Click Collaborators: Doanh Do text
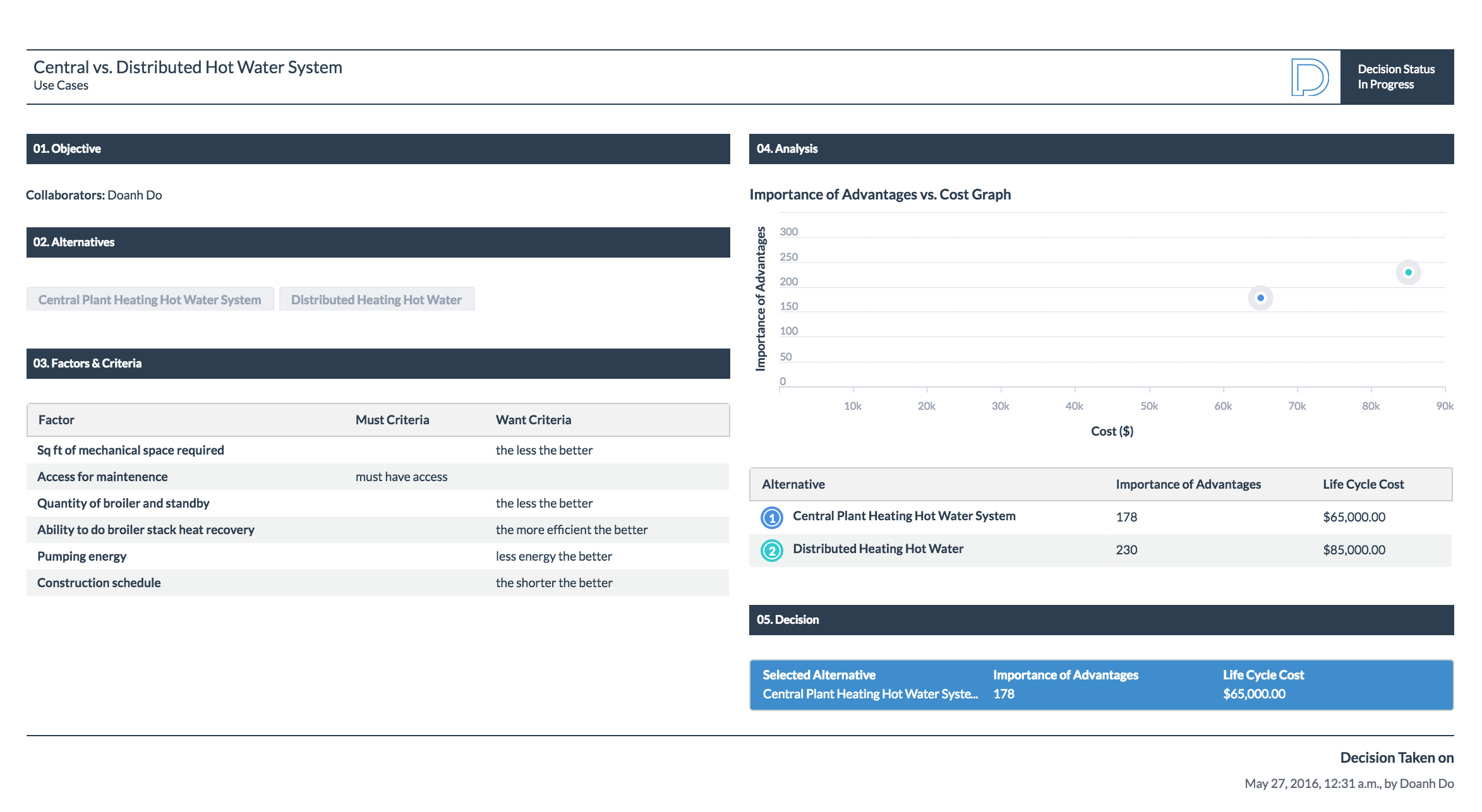This screenshot has width=1482, height=812. pyautogui.click(x=93, y=195)
